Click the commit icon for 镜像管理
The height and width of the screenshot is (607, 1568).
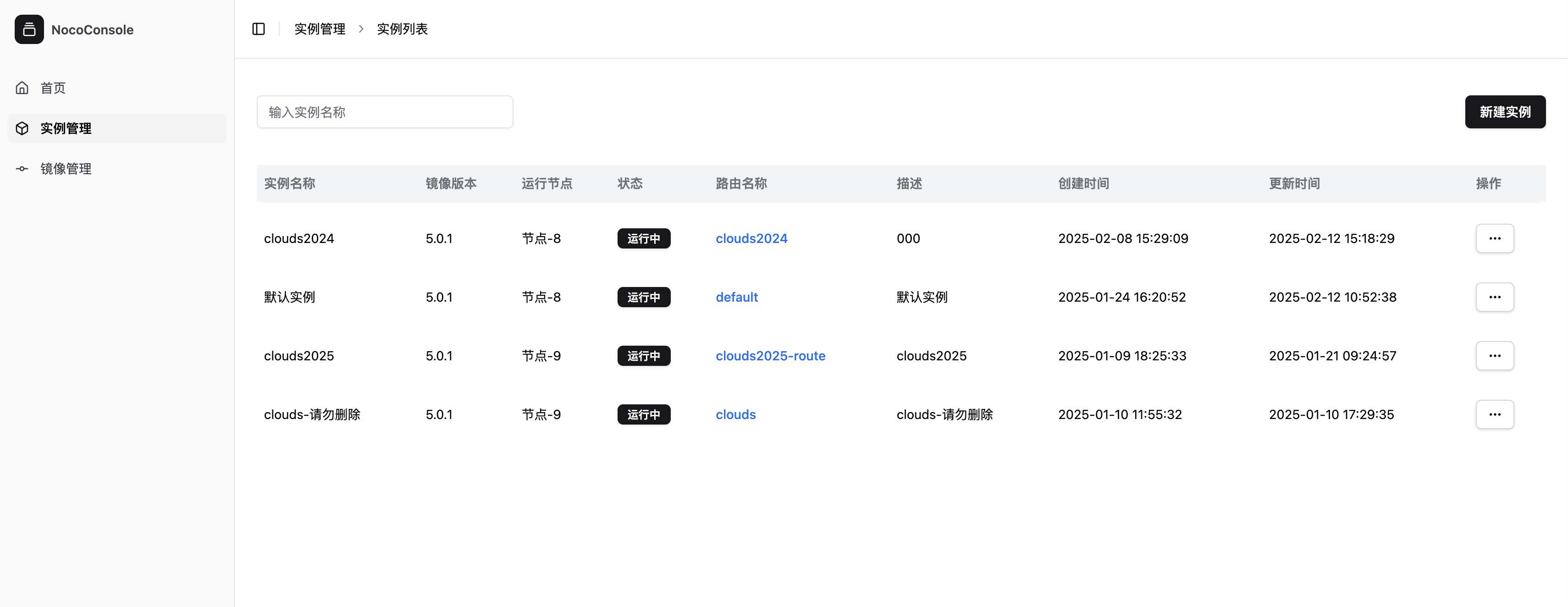tap(22, 169)
